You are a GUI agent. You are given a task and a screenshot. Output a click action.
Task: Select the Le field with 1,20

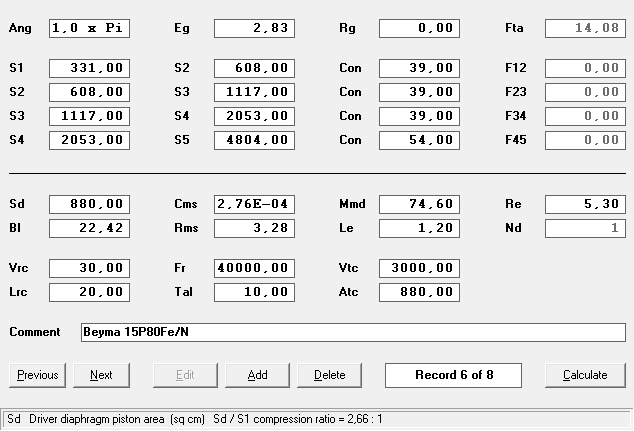(419, 228)
